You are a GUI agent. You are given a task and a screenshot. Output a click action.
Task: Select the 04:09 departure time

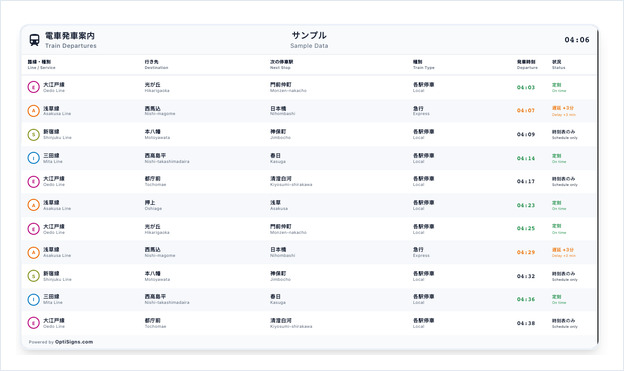(x=526, y=135)
